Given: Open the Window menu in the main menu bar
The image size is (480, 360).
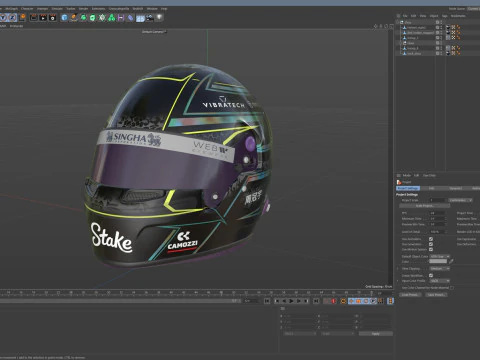Looking at the screenshot, I should (x=152, y=9).
